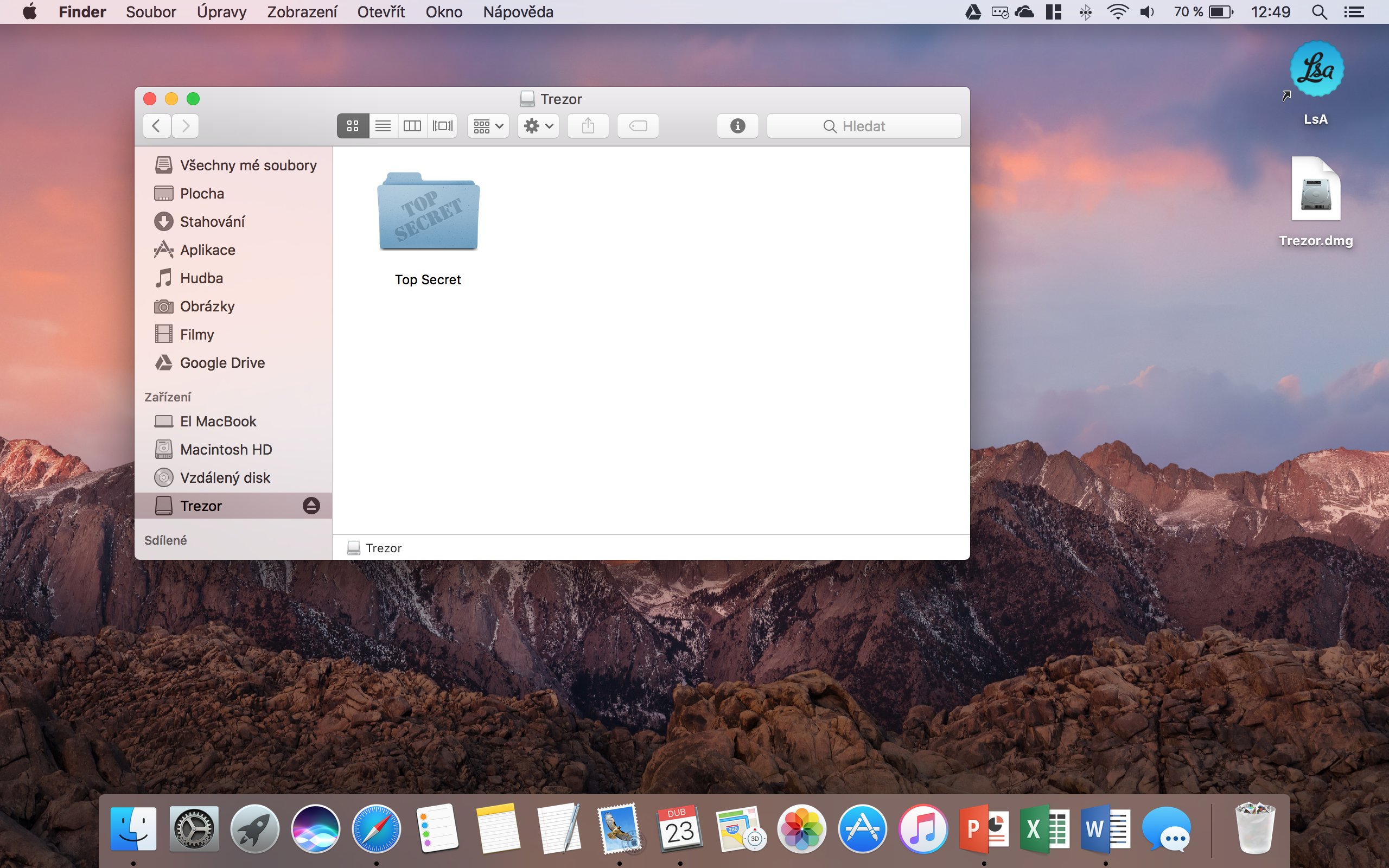This screenshot has height=868, width=1389.
Task: Click the Share toolbar icon
Action: click(588, 126)
